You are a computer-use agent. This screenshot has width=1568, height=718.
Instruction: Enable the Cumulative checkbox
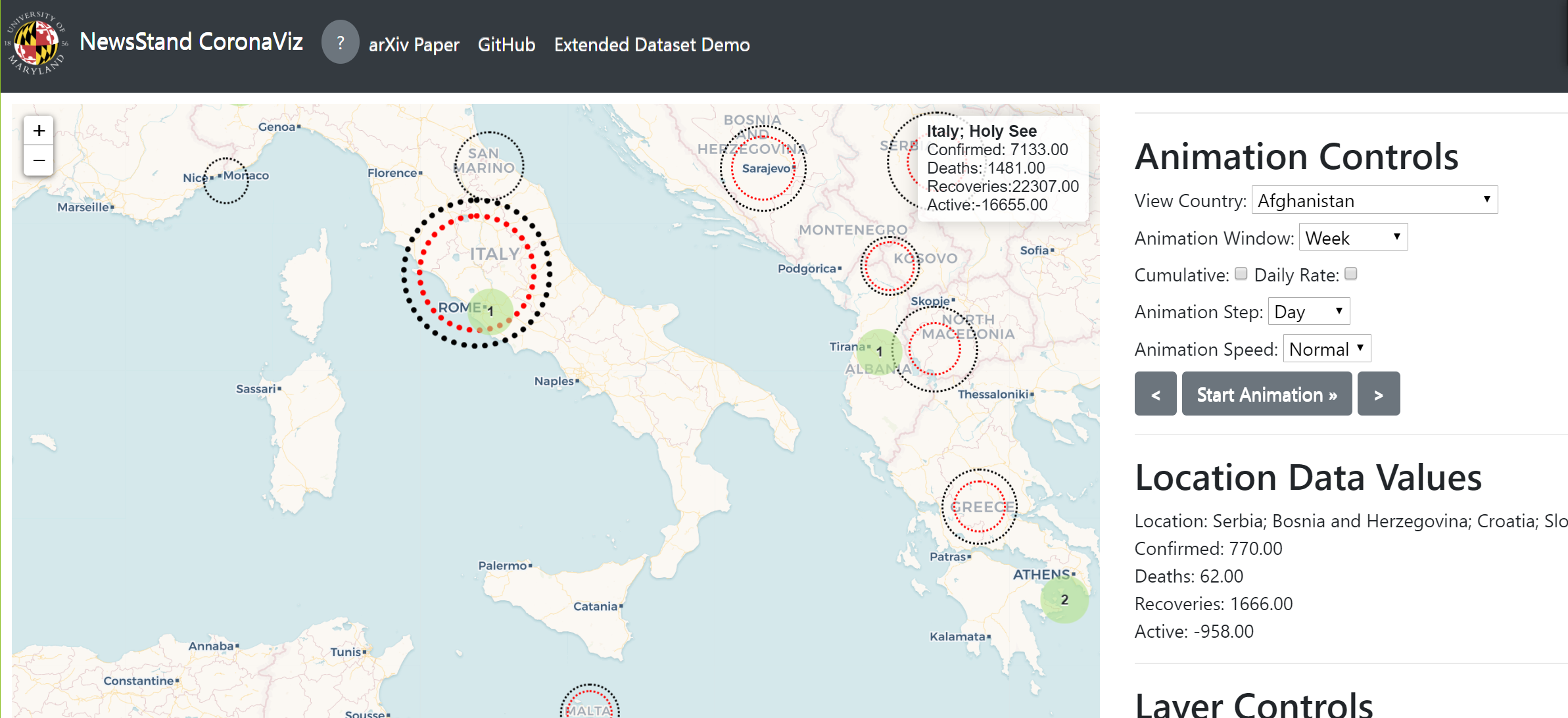click(1241, 274)
